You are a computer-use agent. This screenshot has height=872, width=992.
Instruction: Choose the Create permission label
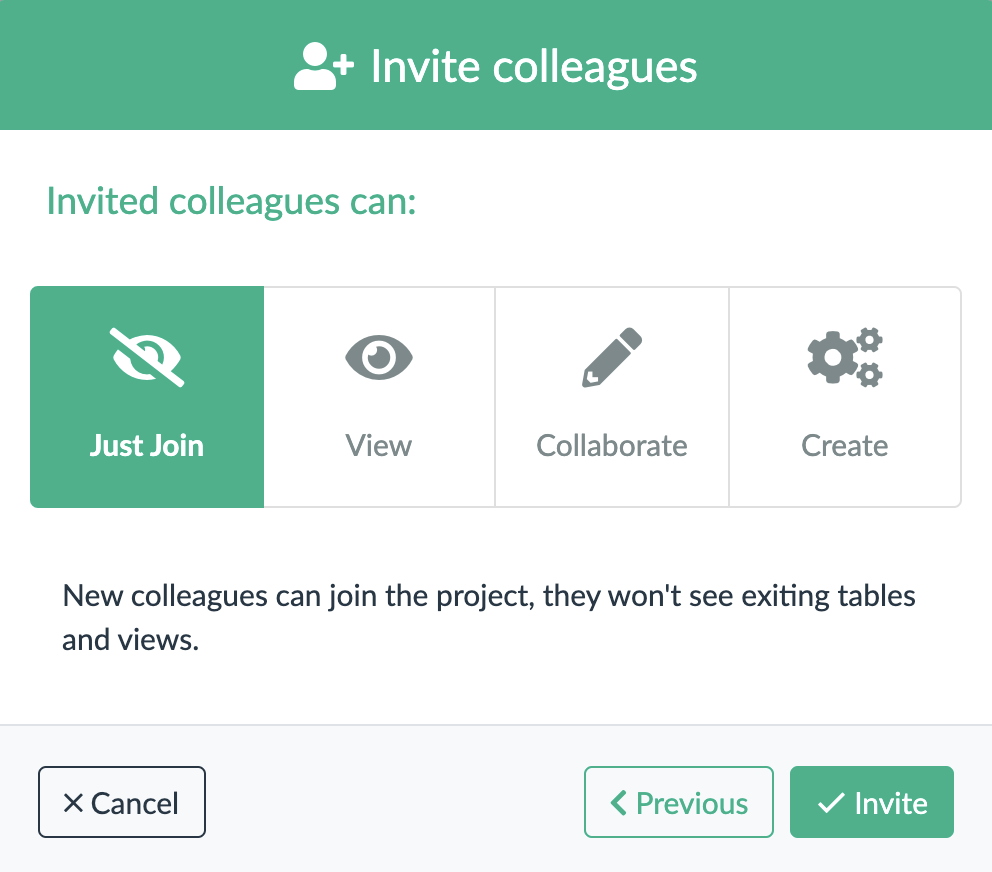click(x=845, y=445)
